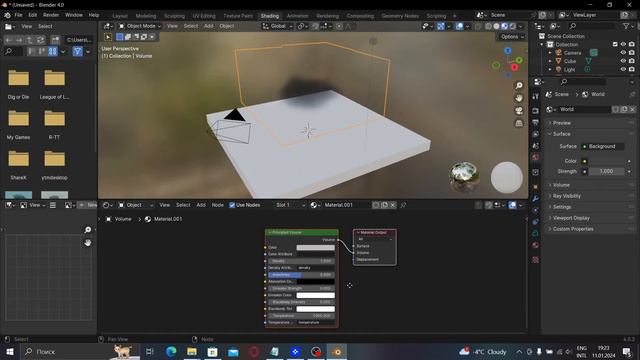Viewport: 640px width, 360px height.
Task: Click the Blender logo menu icon
Action: pyautogui.click(x=7, y=15)
